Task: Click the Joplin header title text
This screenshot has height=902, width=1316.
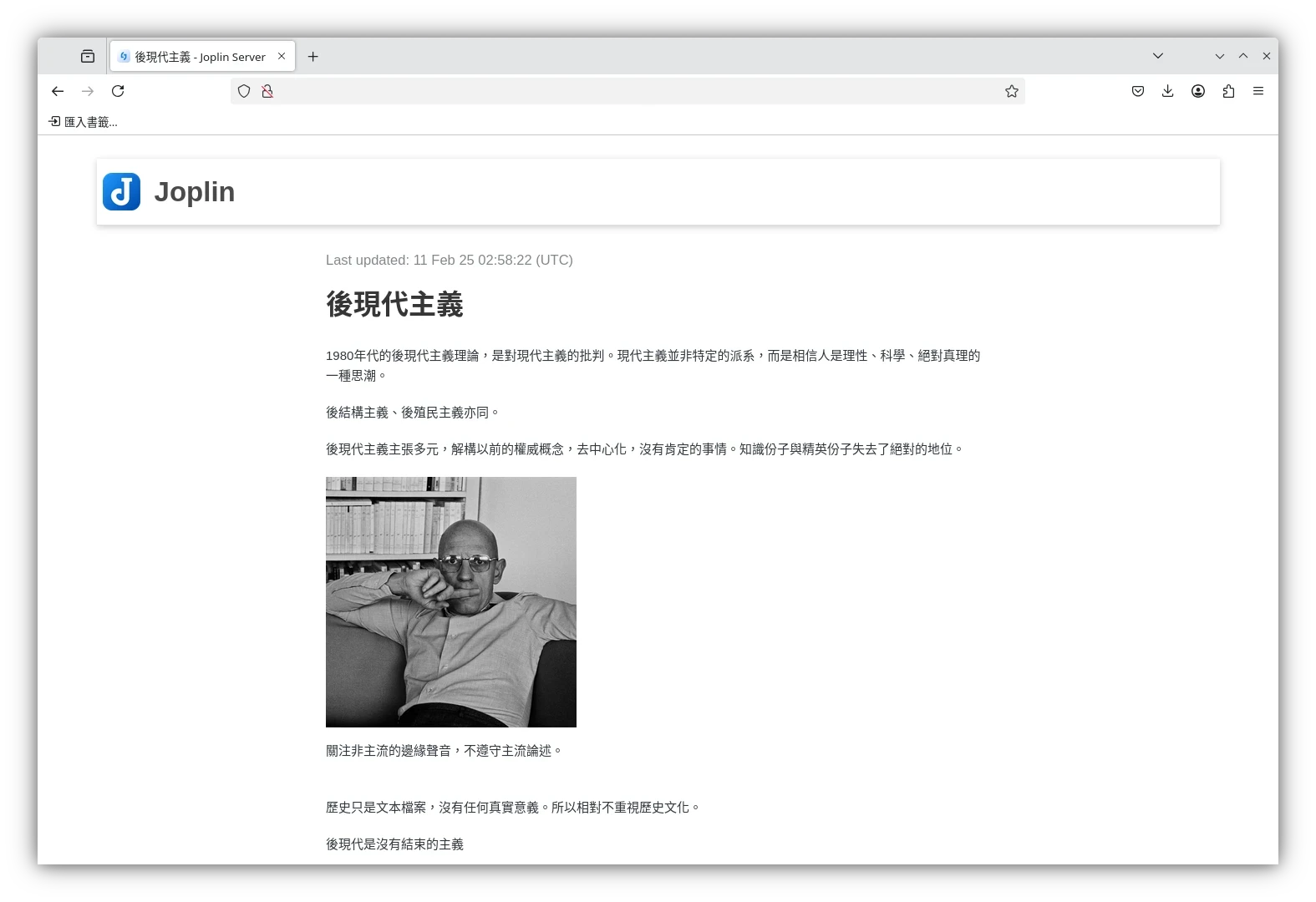Action: [195, 192]
